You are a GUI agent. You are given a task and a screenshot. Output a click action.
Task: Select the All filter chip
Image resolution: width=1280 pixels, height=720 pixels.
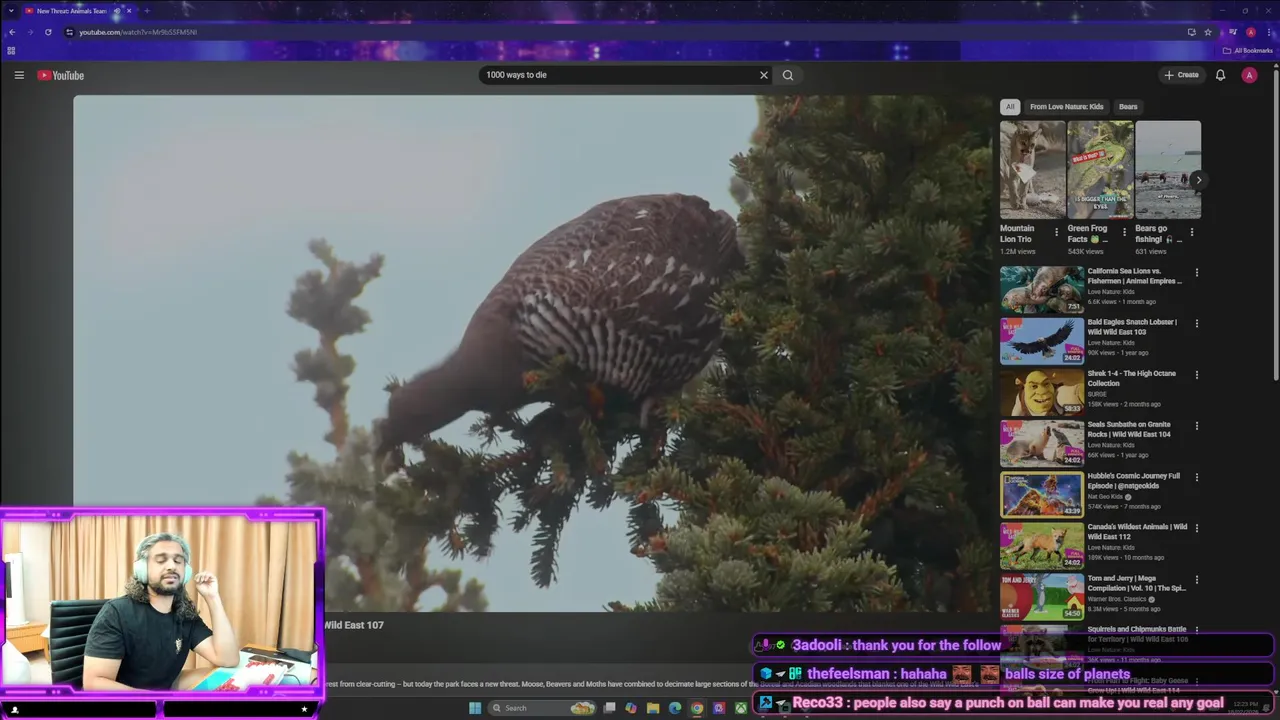(x=1010, y=106)
